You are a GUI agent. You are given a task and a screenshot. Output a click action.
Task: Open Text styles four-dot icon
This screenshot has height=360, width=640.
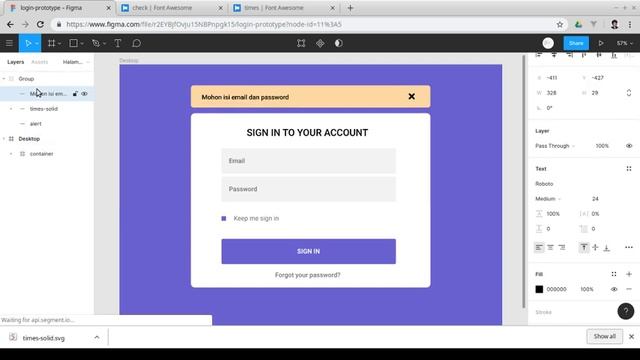629,169
